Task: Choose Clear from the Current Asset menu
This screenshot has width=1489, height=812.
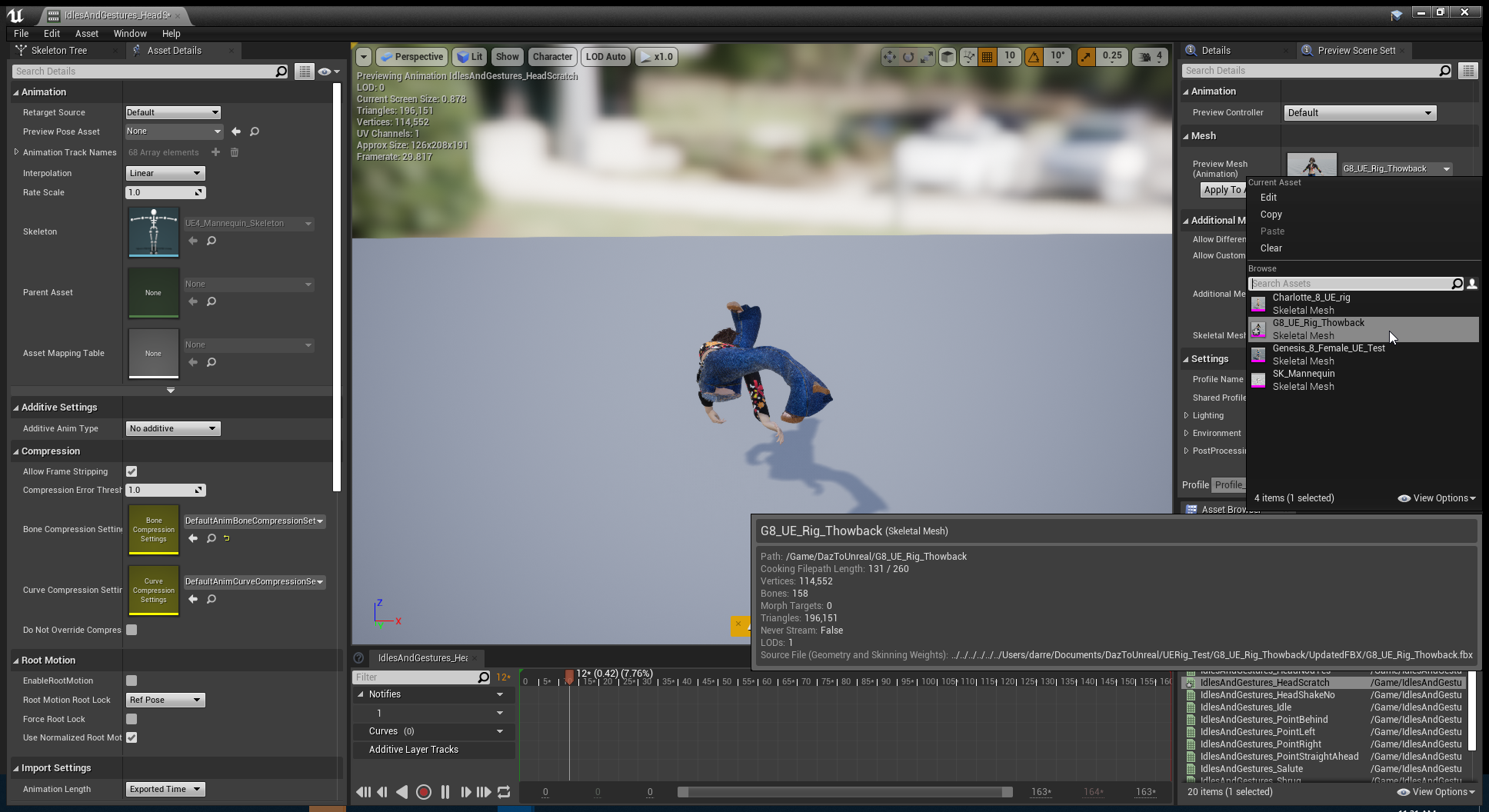Action: (x=1271, y=248)
